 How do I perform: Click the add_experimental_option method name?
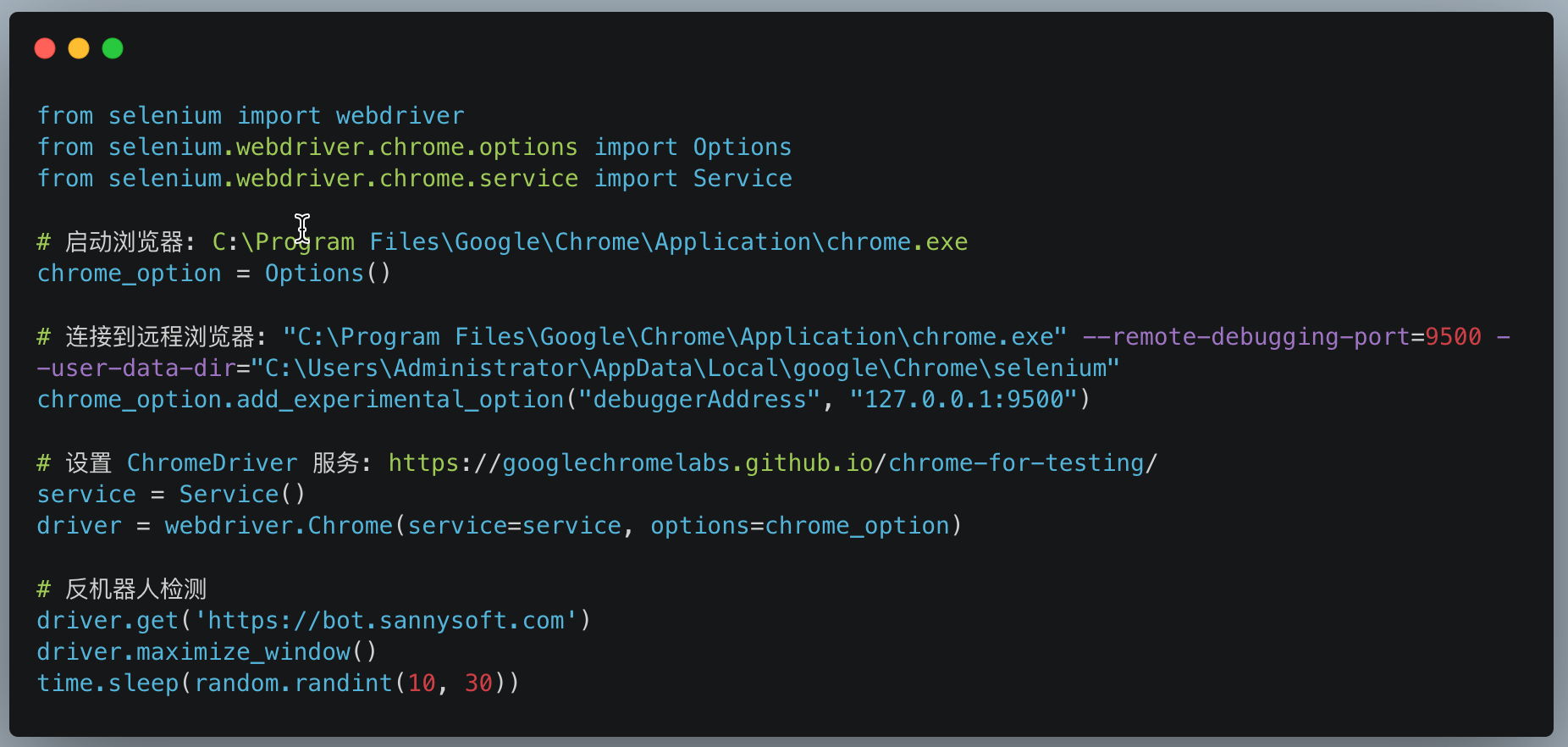pyautogui.click(x=400, y=400)
